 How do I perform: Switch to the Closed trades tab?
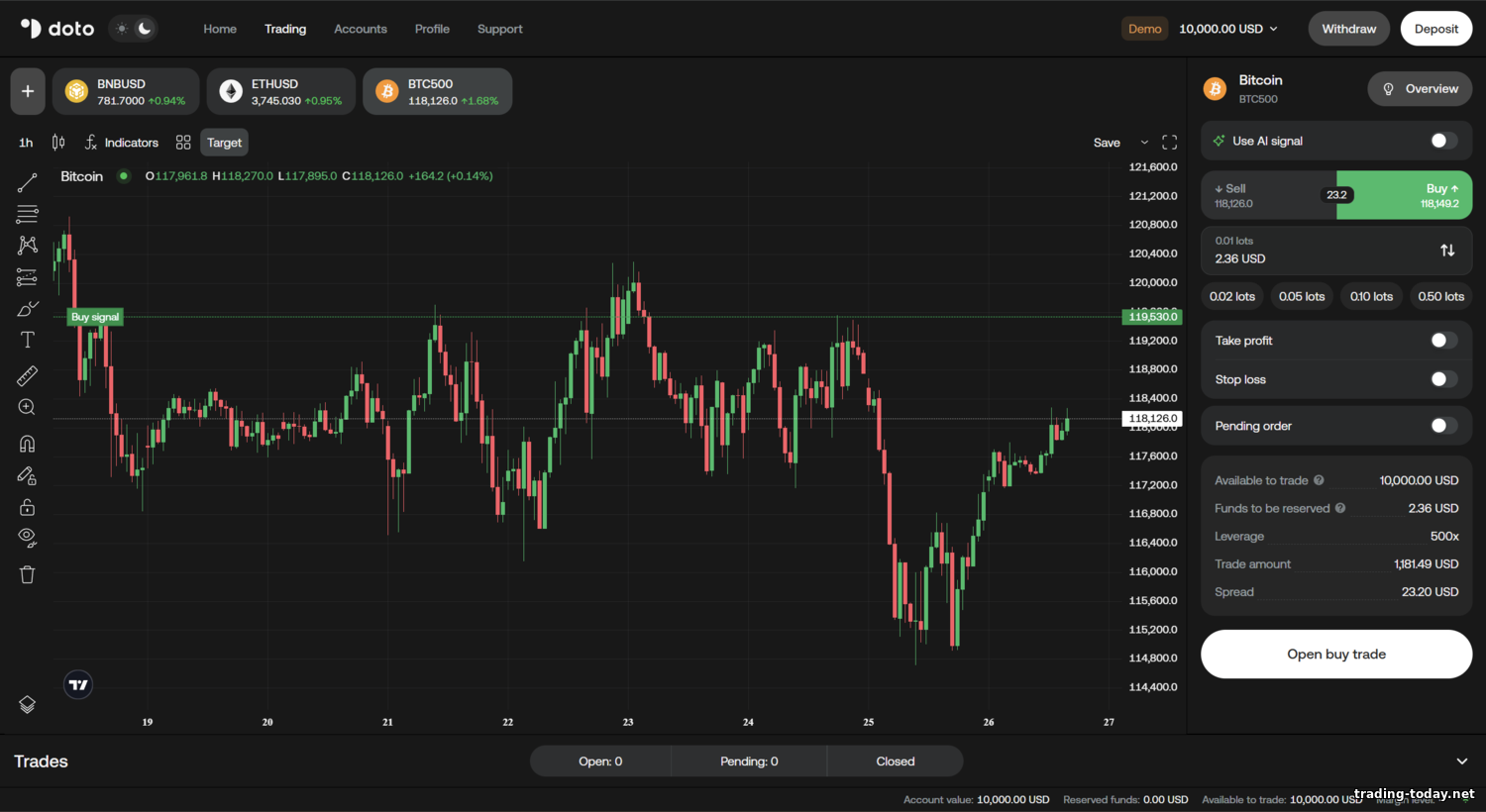click(895, 761)
